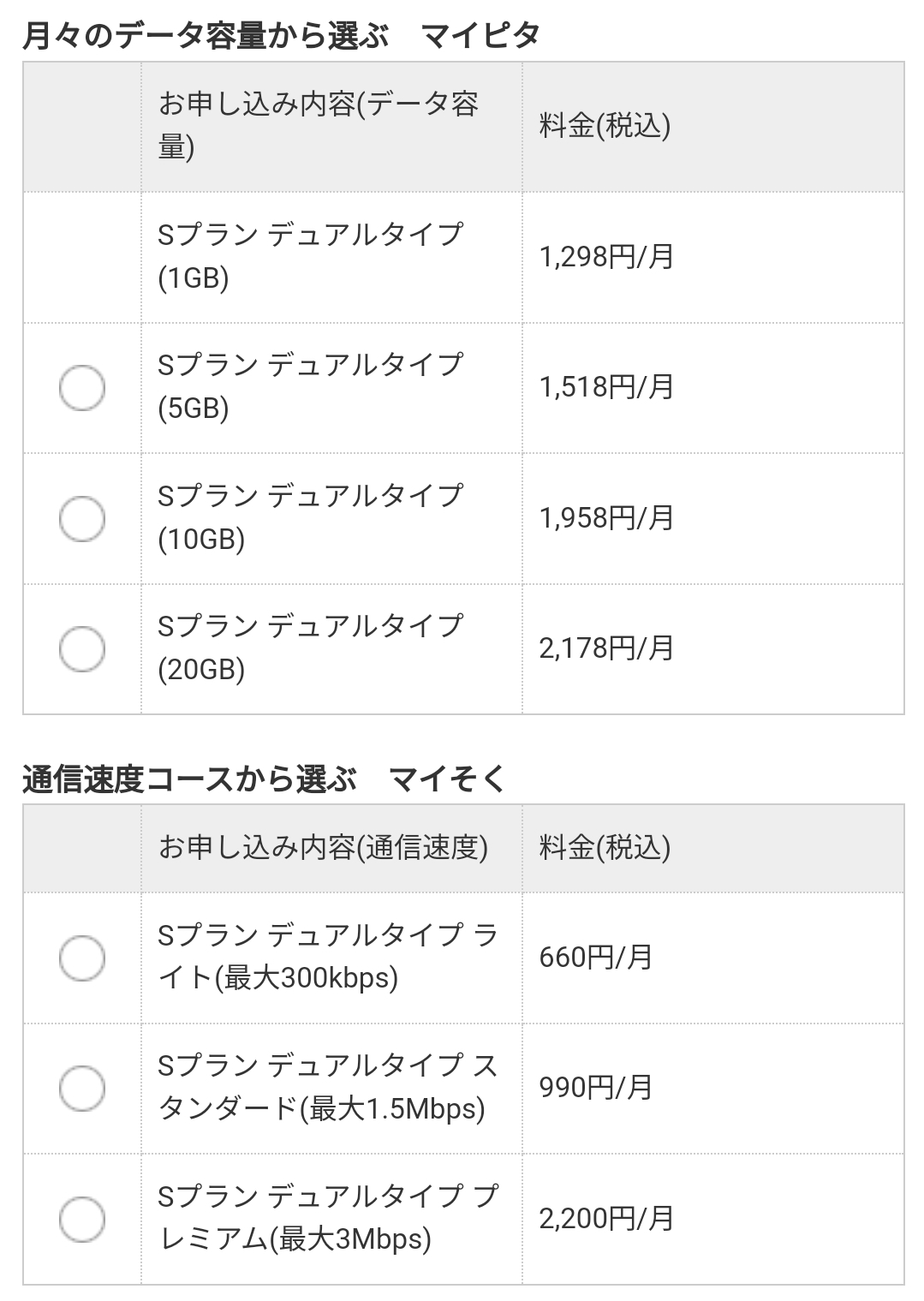Pick the 20GB plan radio button
Image resolution: width=924 pixels, height=1301 pixels.
82,648
